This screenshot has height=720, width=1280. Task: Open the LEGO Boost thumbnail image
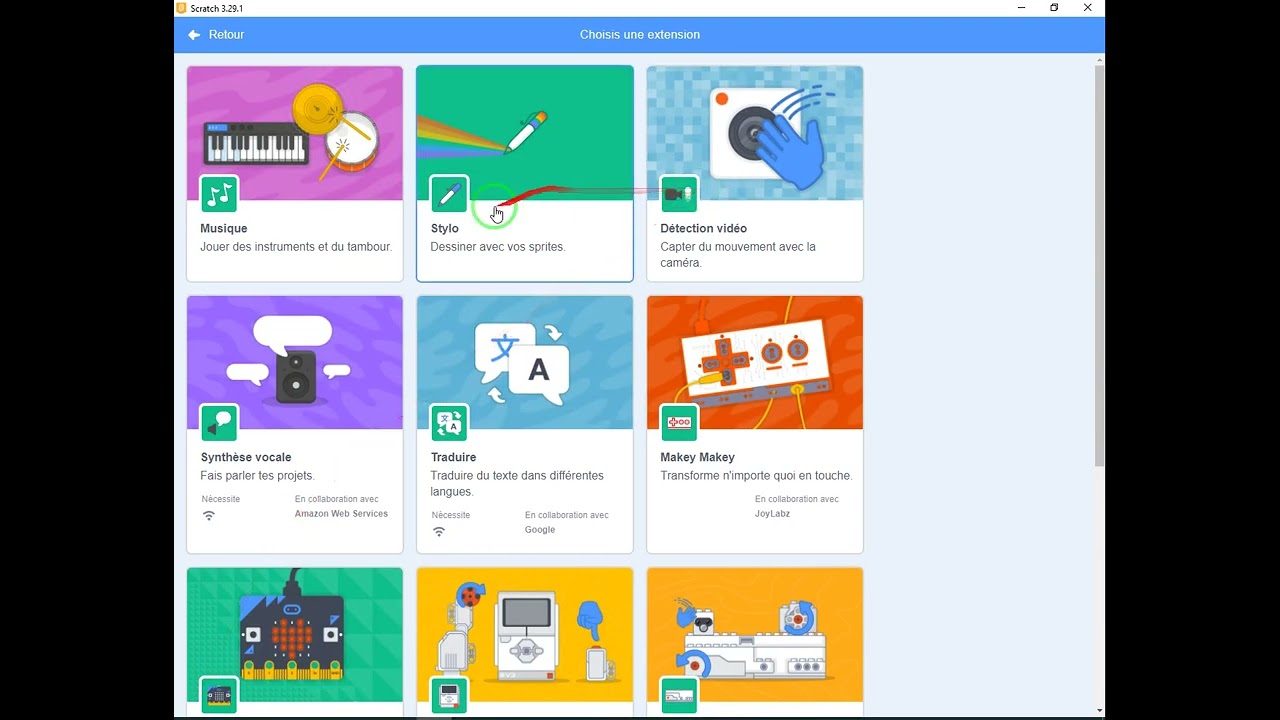(x=755, y=635)
